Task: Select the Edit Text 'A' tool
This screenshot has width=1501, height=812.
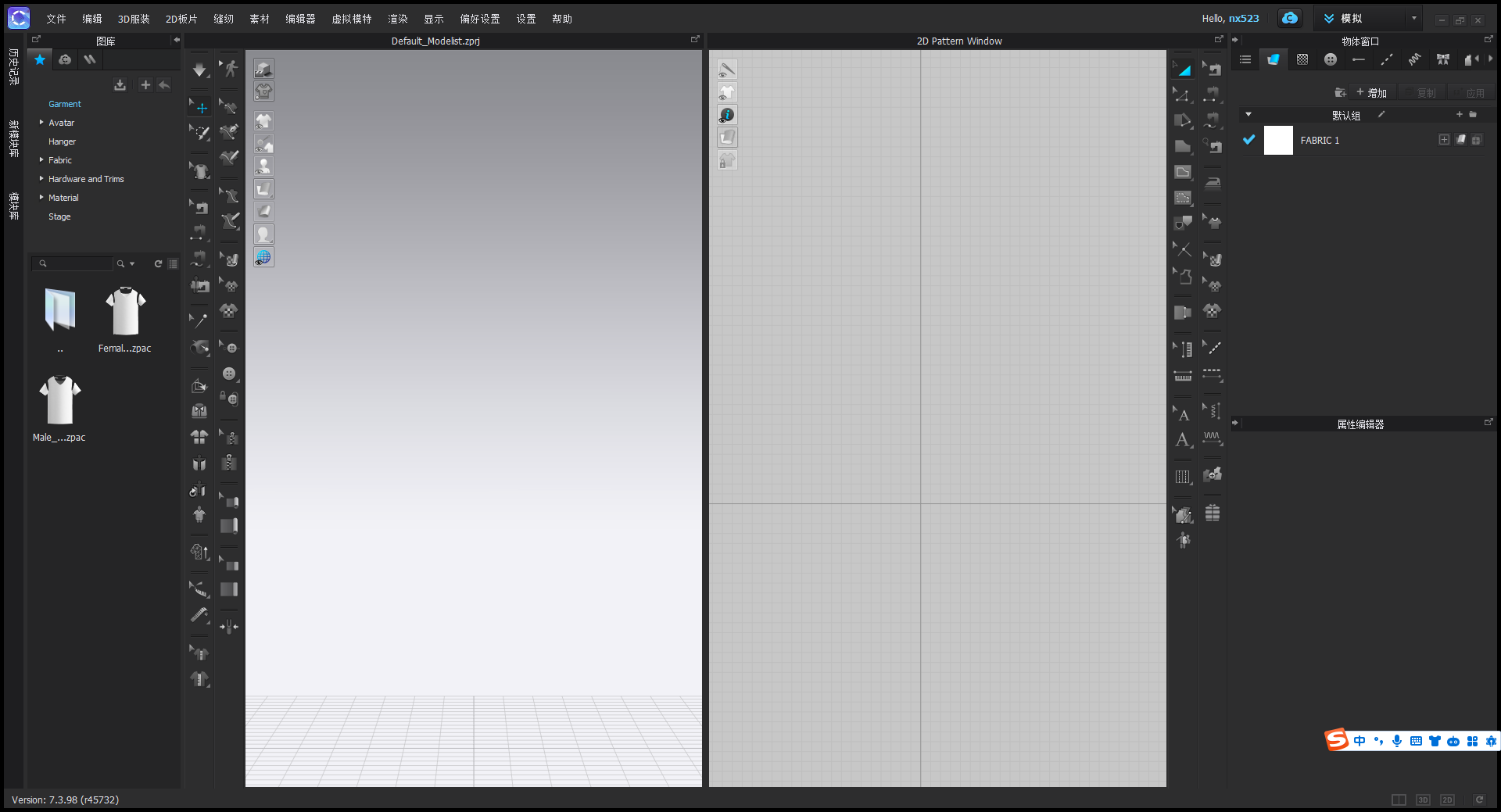Action: (1183, 413)
